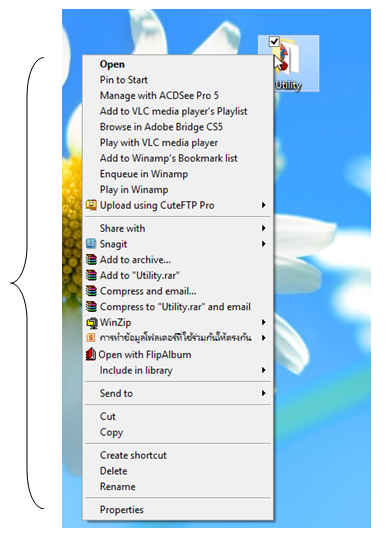This screenshot has height=540, width=385.
Task: Choose Add to archive...
Action: (178, 260)
